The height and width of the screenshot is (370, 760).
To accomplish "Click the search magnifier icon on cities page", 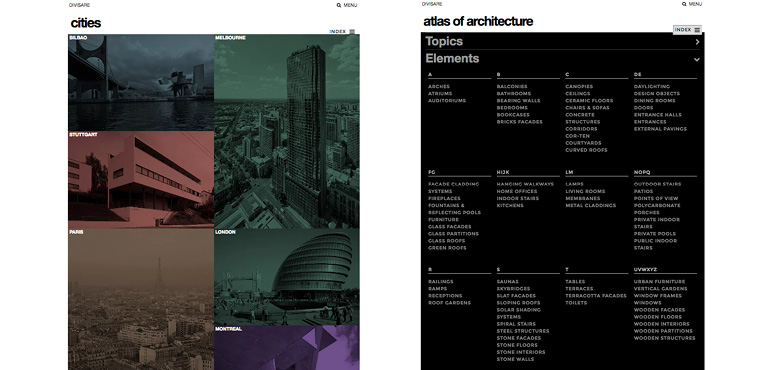I will [339, 5].
